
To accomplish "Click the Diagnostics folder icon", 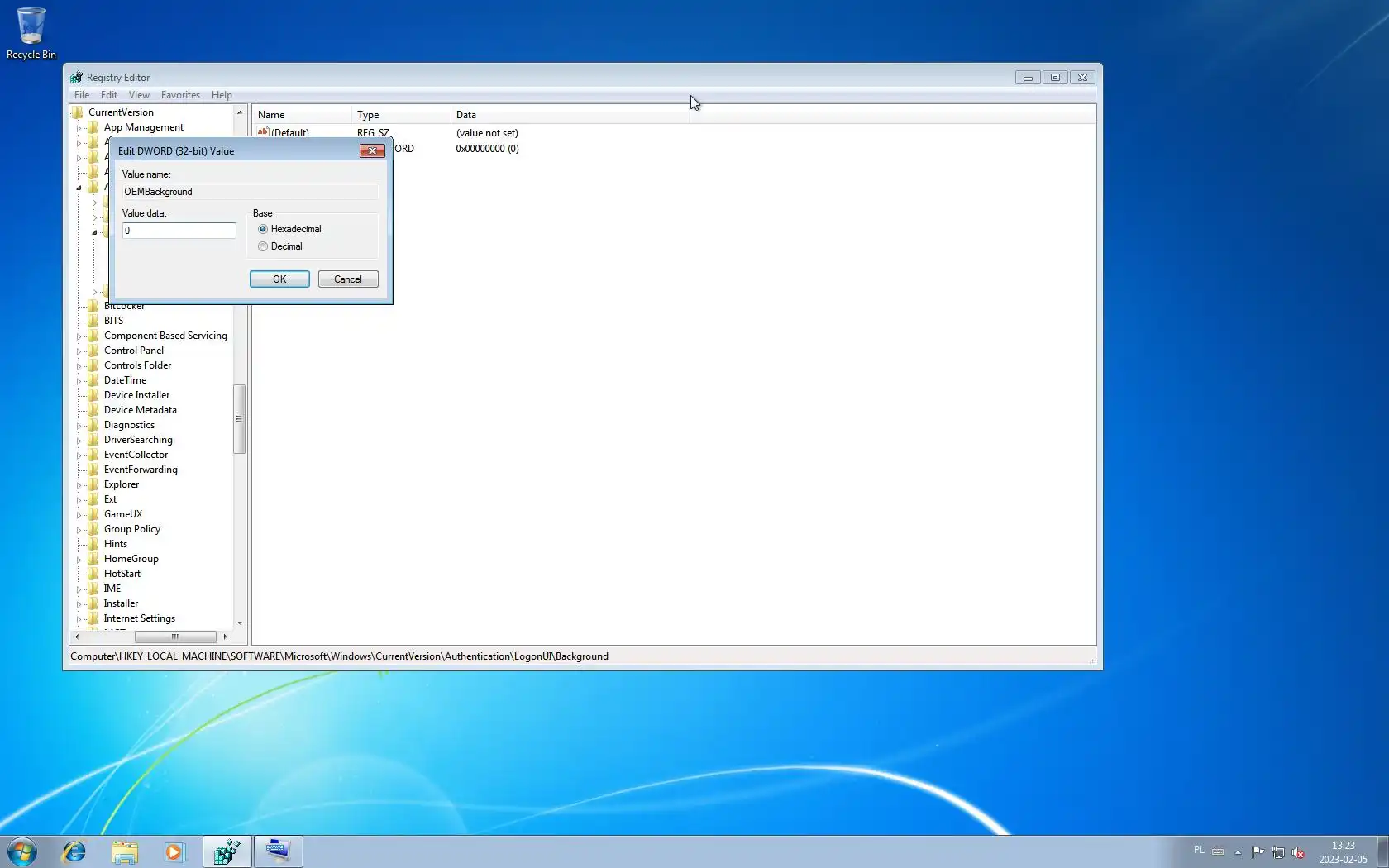I will (93, 425).
